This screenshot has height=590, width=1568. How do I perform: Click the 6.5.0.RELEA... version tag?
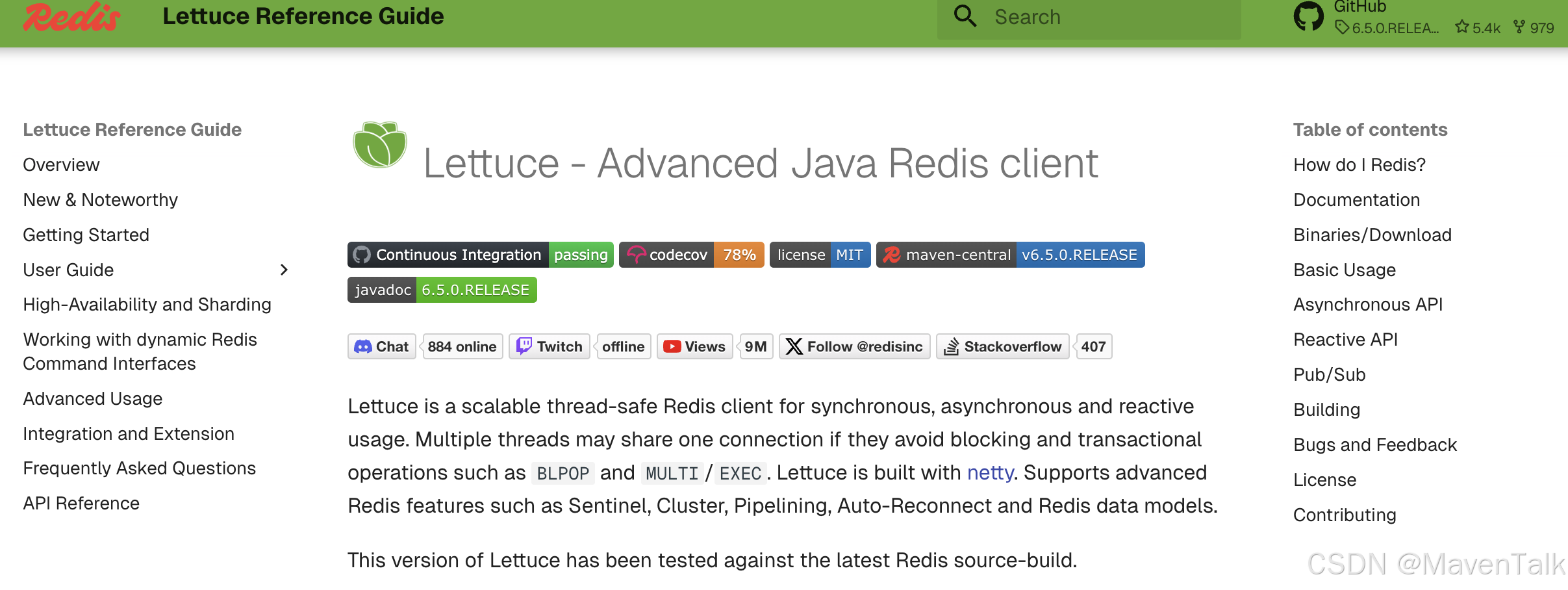1387,27
